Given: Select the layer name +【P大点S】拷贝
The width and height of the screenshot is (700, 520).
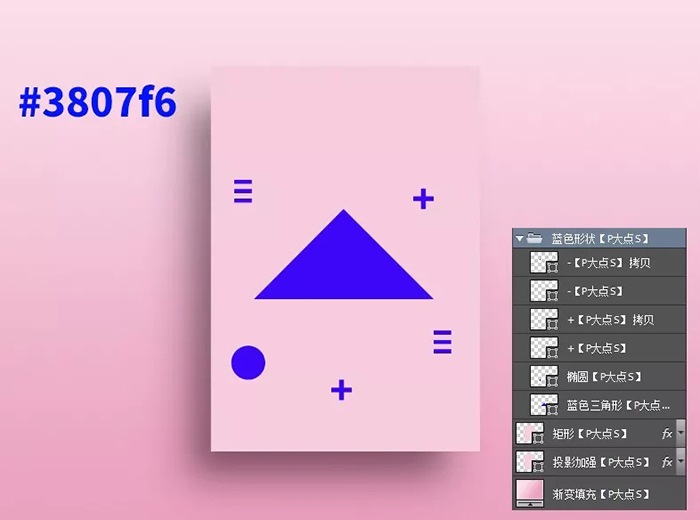Looking at the screenshot, I should click(610, 320).
